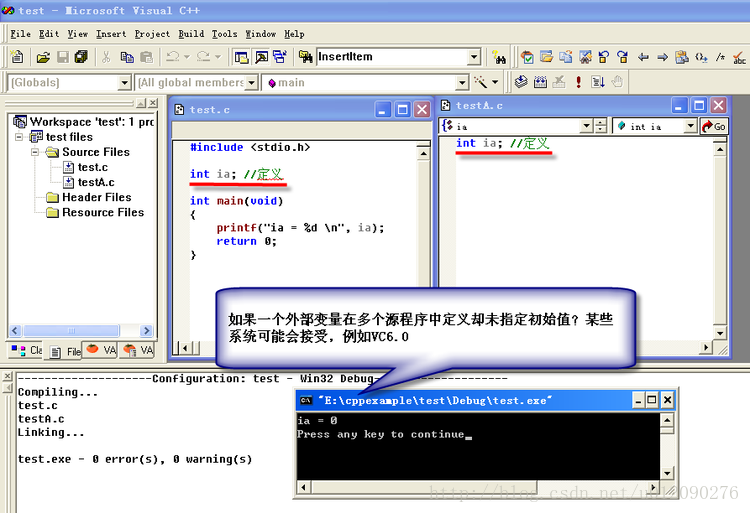The height and width of the screenshot is (513, 750).
Task: Open the Help menu
Action: pyautogui.click(x=294, y=34)
